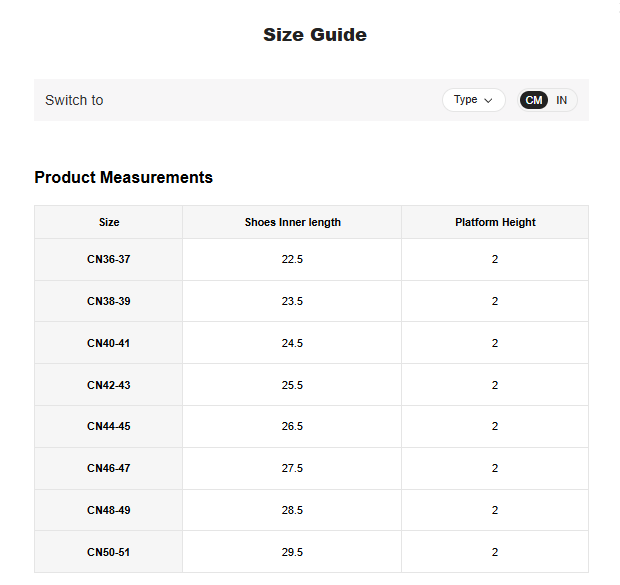
Task: Click the Switch to label
Action: tap(74, 100)
